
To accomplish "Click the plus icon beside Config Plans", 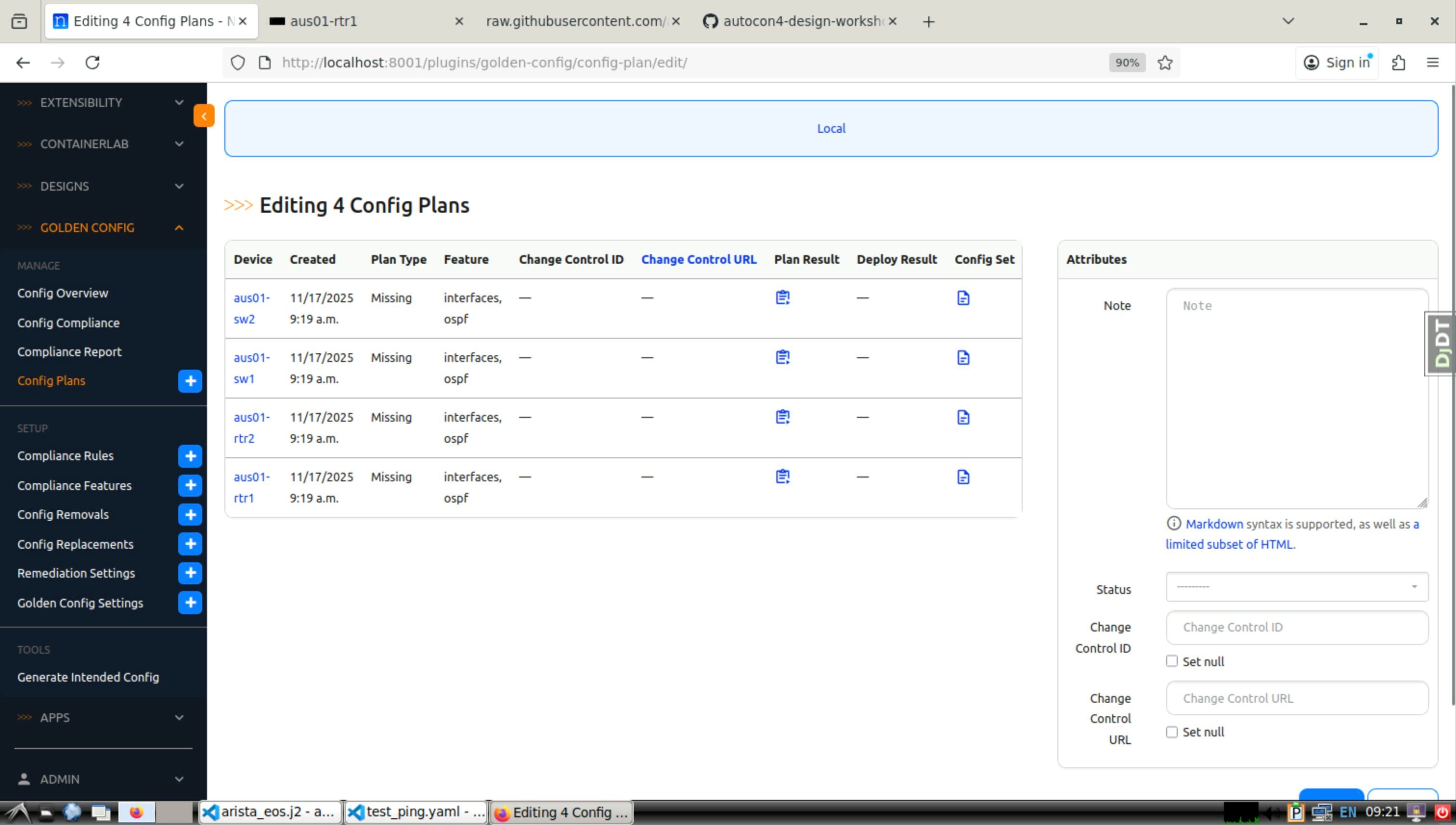I will coord(190,381).
